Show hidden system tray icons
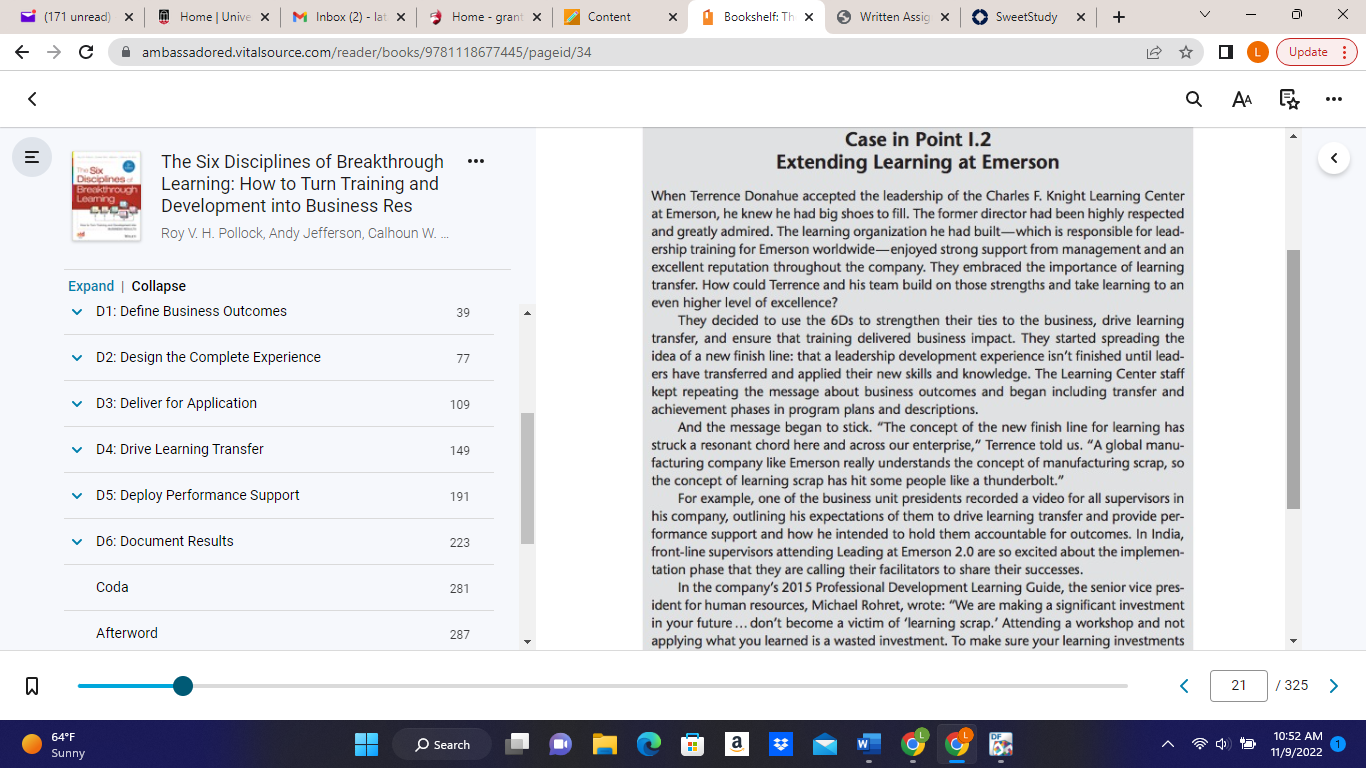Viewport: 1366px width, 768px height. pos(1167,744)
